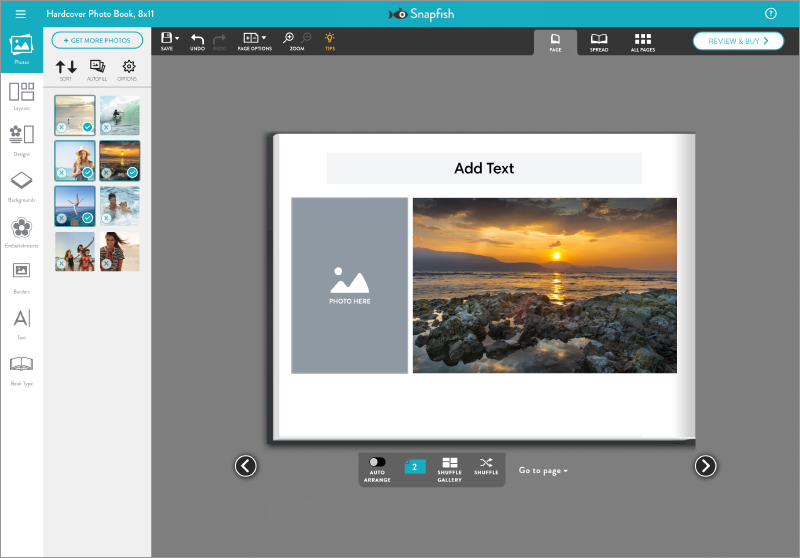
Task: Expand the Save dropdown
Action: coord(177,38)
